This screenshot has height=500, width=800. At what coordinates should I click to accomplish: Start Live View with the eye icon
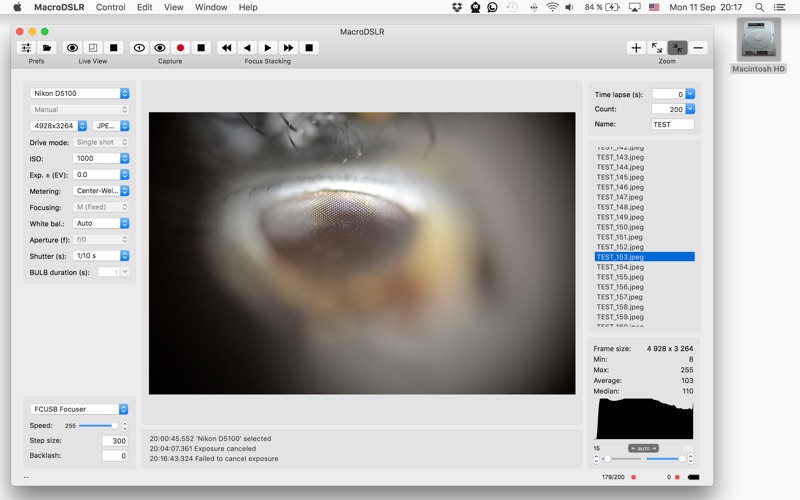[72, 48]
